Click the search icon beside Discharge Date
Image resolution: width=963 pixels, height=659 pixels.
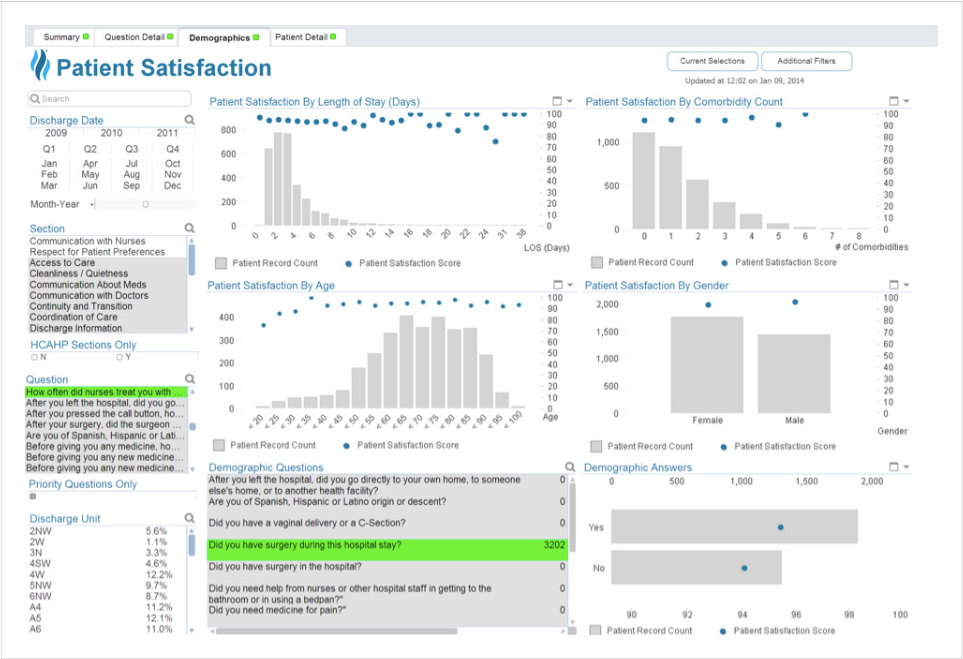(191, 120)
